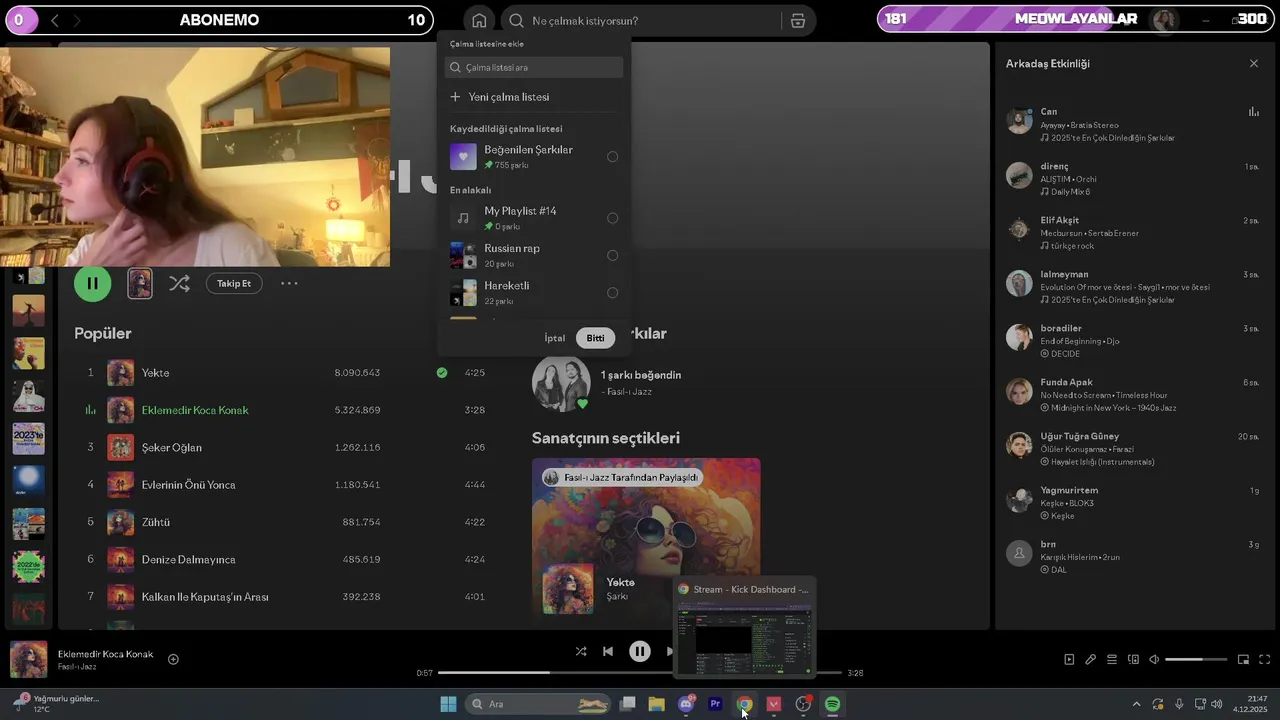
Task: Search in Çalma listesi ara field
Action: (534, 67)
